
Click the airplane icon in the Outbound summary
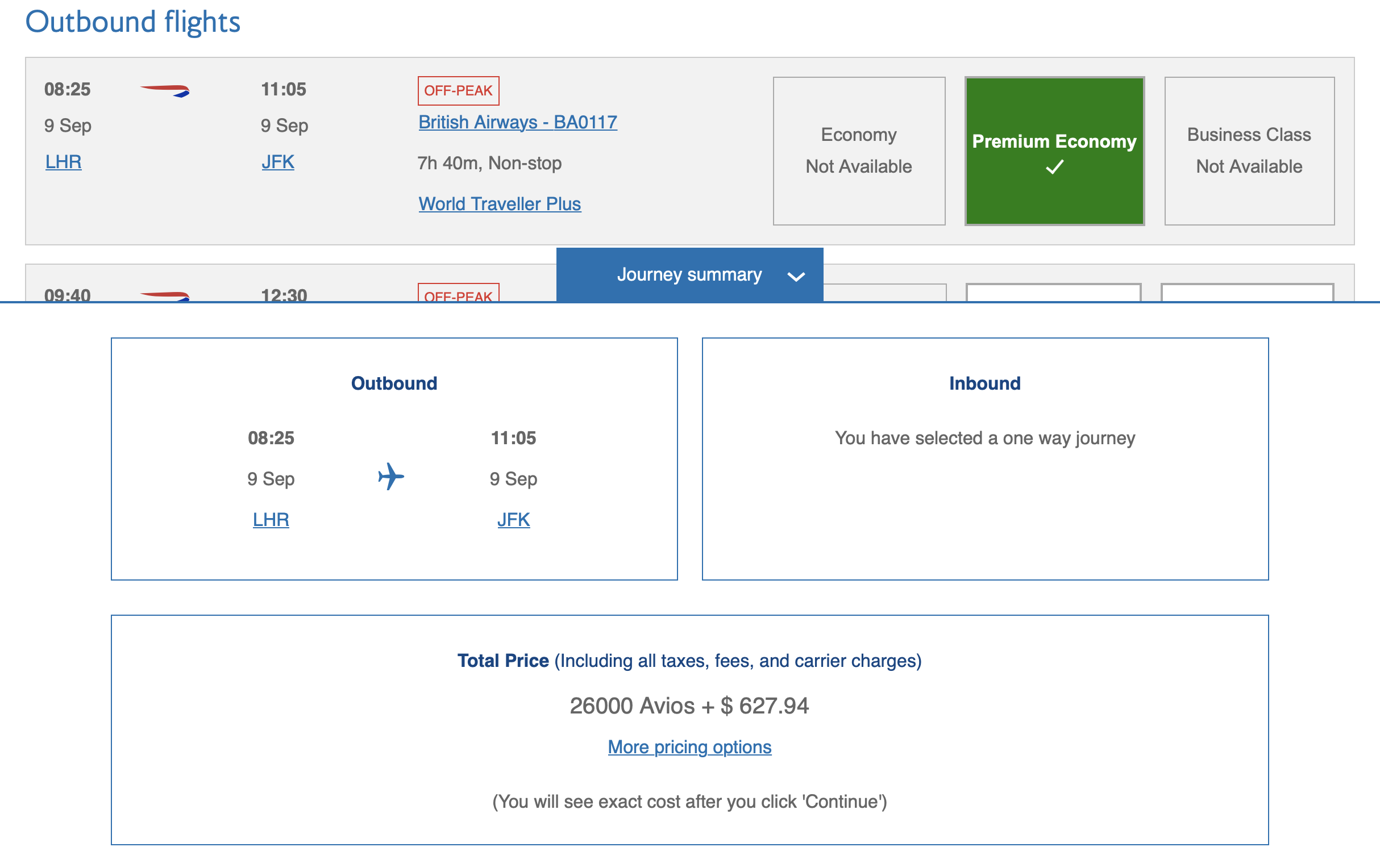391,476
